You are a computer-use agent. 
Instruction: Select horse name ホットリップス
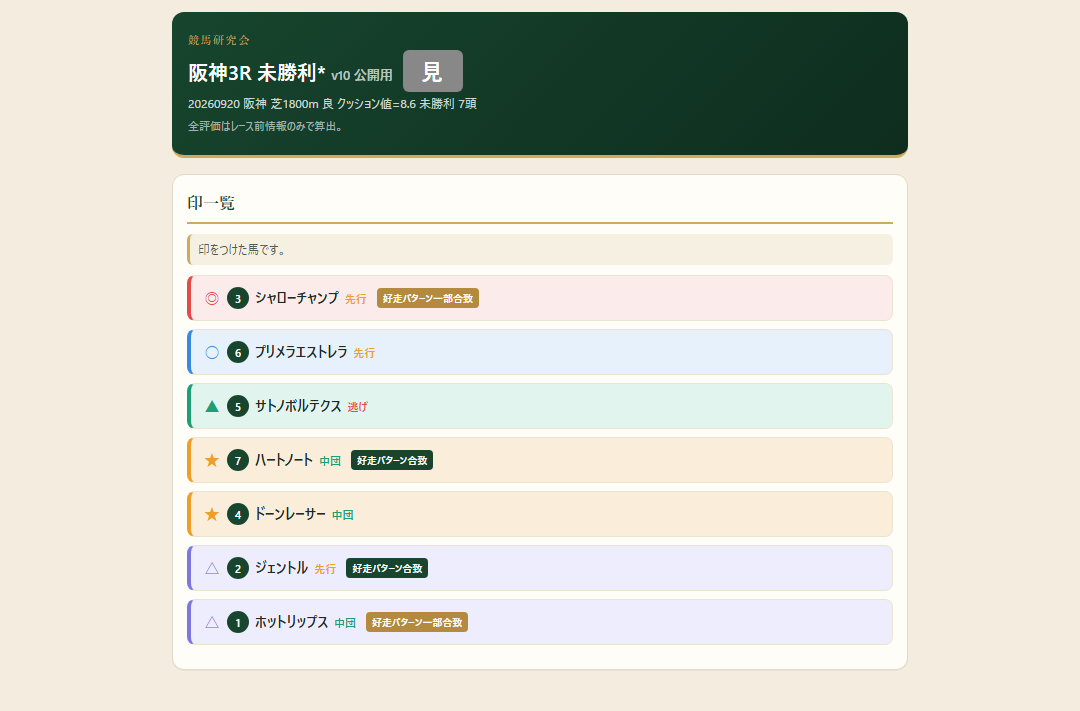[x=291, y=621]
